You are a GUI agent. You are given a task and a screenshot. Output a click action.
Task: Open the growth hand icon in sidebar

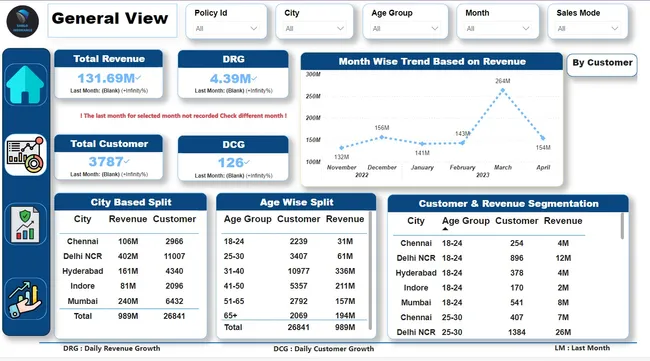25,299
